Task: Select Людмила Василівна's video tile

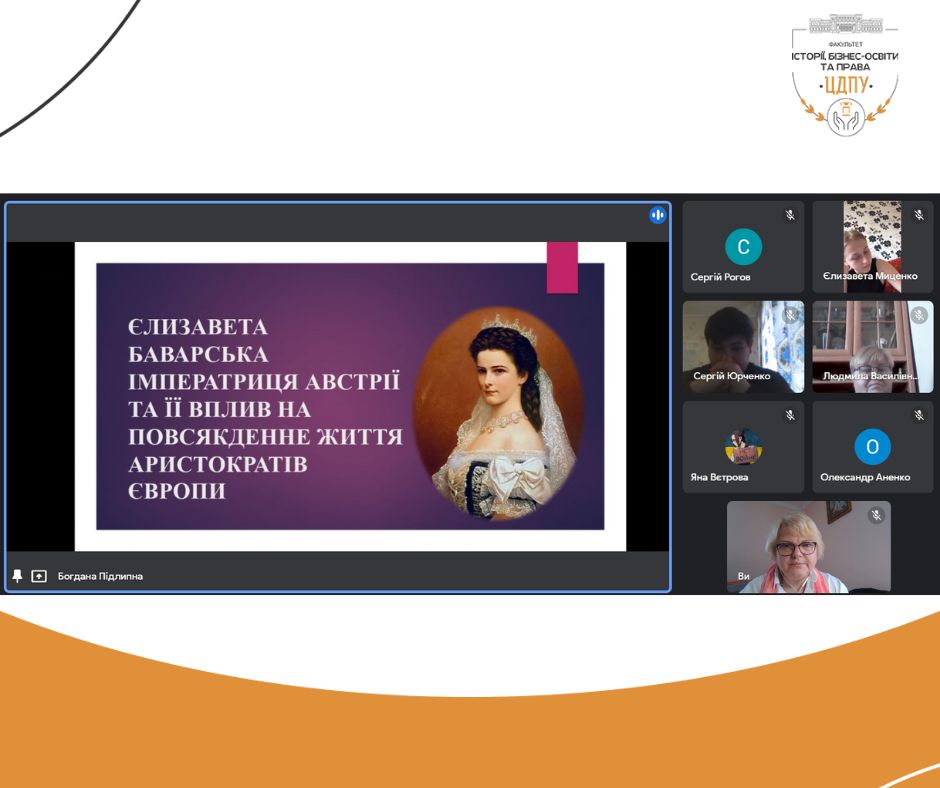Action: pyautogui.click(x=872, y=346)
